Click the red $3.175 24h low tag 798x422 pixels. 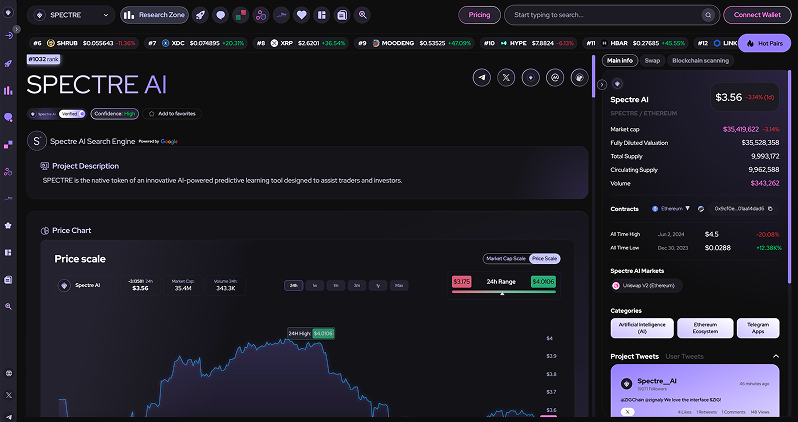[x=462, y=282]
